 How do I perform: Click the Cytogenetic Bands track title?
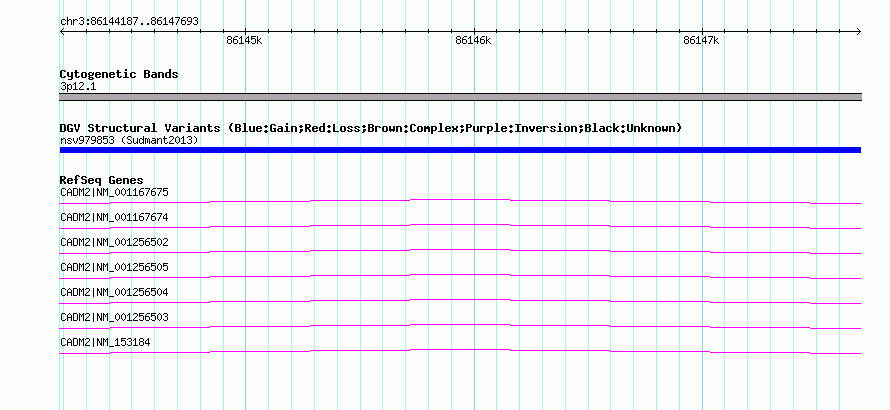pyautogui.click(x=119, y=74)
